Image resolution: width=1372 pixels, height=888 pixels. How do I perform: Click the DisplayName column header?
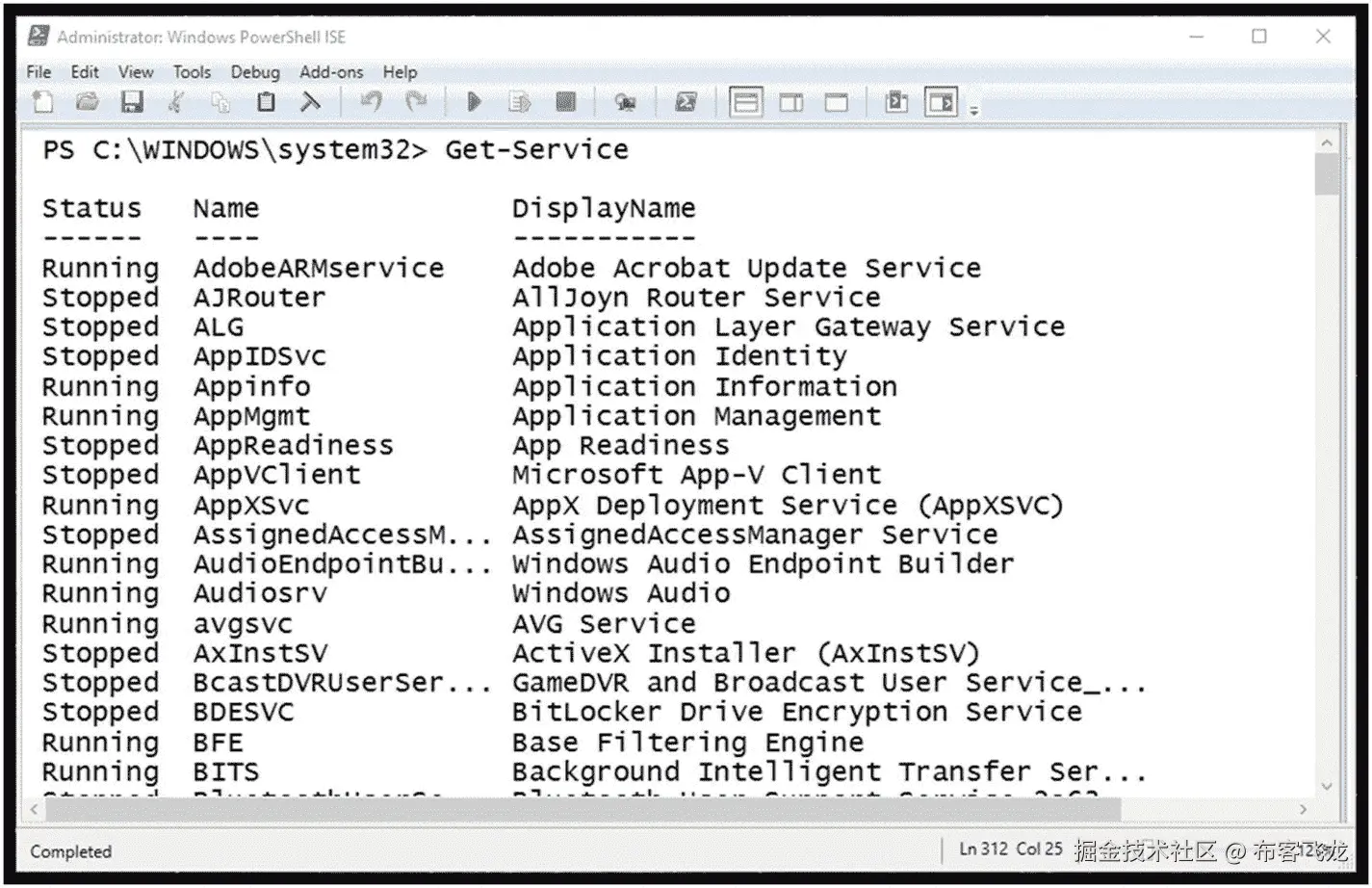604,209
